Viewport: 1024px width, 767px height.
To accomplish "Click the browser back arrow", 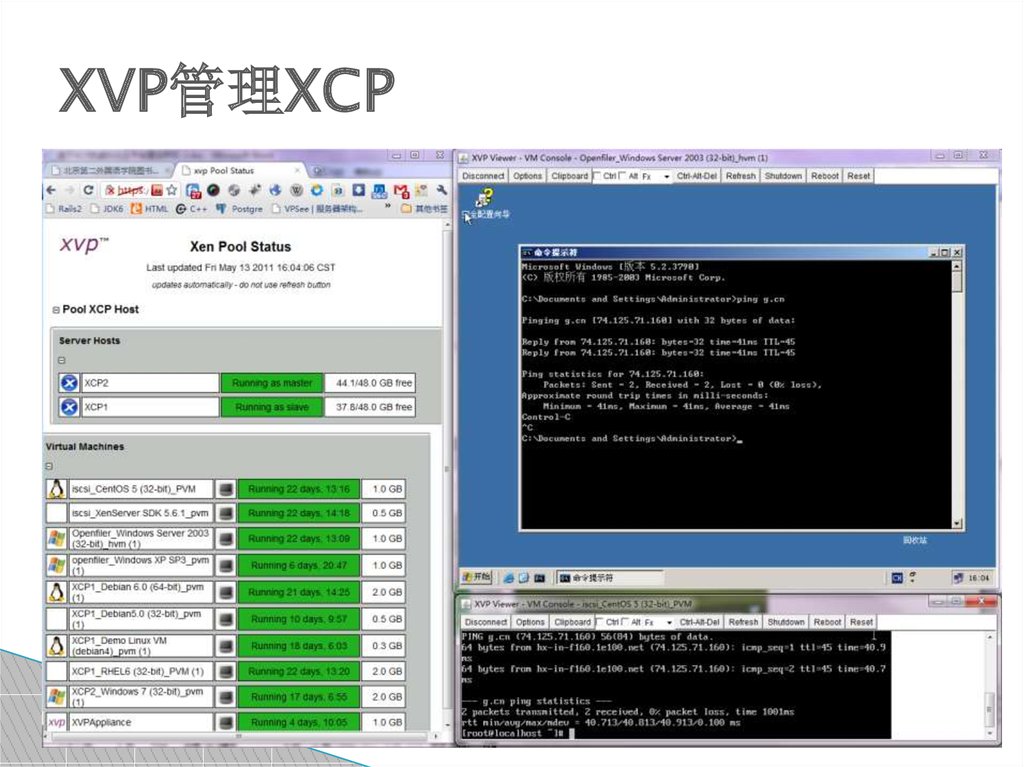I will [x=51, y=191].
